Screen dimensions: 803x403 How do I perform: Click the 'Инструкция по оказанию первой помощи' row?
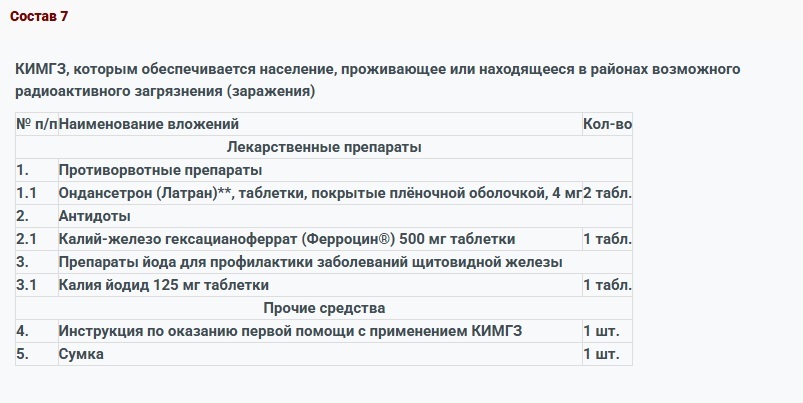point(324,331)
